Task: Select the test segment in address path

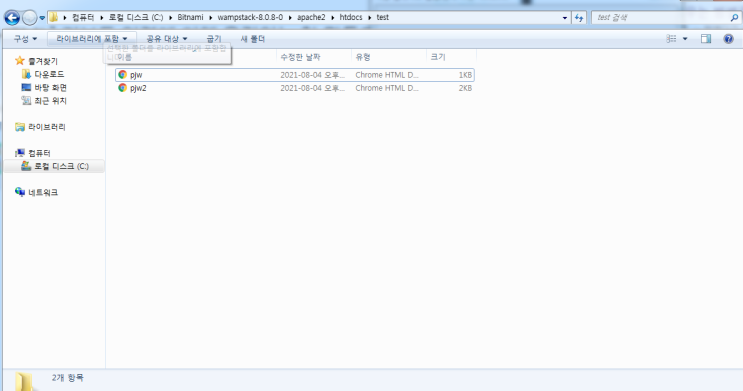Action: click(383, 18)
